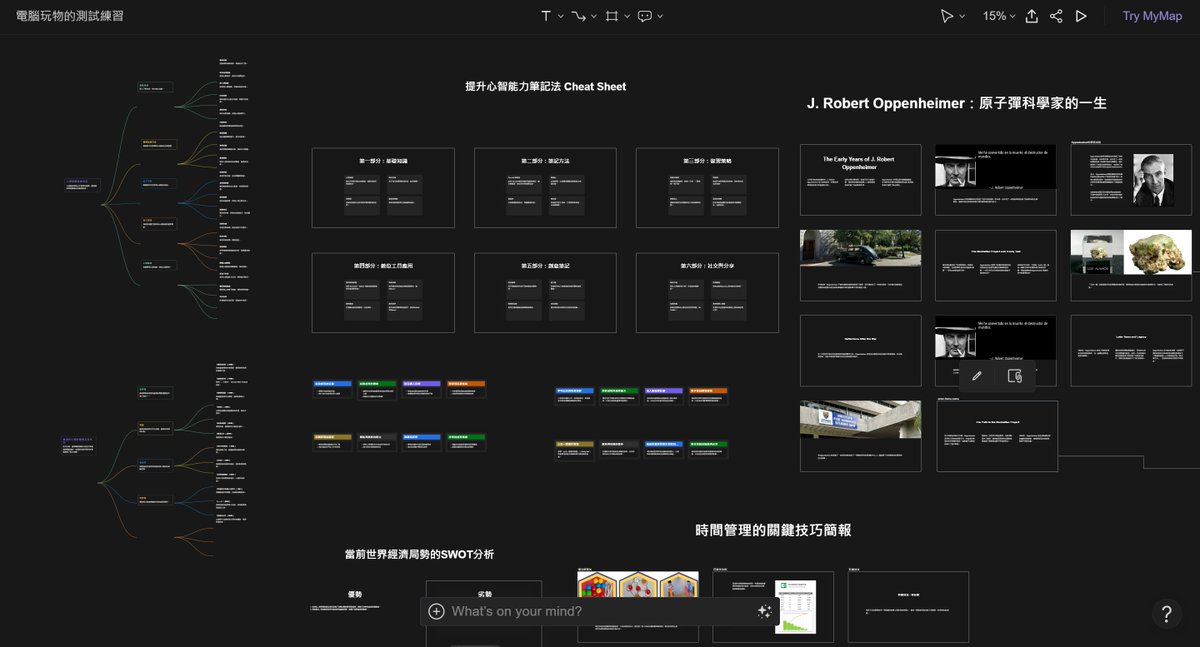The width and height of the screenshot is (1200, 647).
Task: Expand the pointer mode chevron
Action: click(x=962, y=16)
